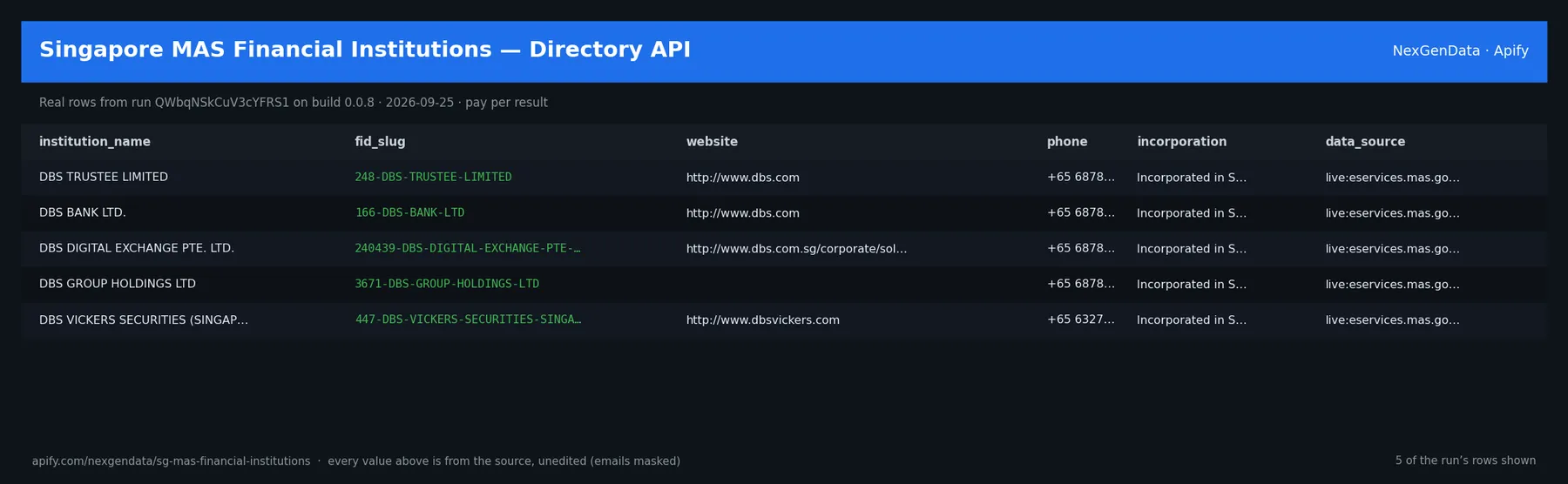
Task: Click the phone column header
Action: tap(1067, 142)
